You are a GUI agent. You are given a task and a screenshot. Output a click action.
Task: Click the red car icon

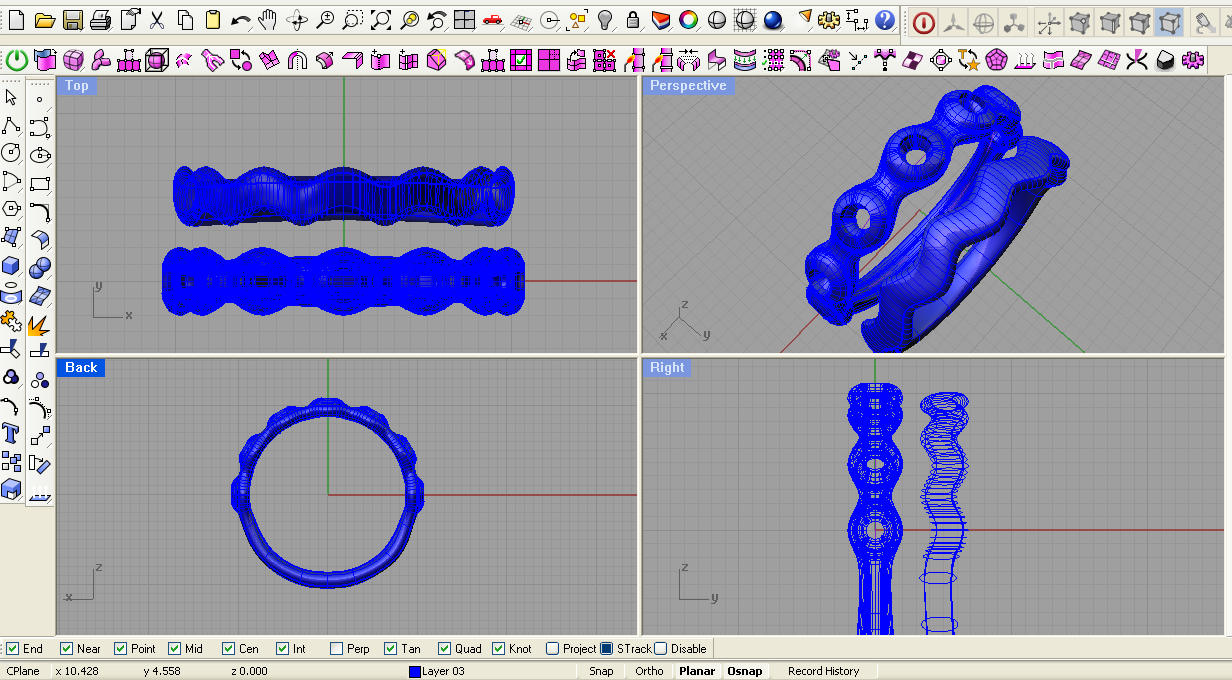coord(492,19)
